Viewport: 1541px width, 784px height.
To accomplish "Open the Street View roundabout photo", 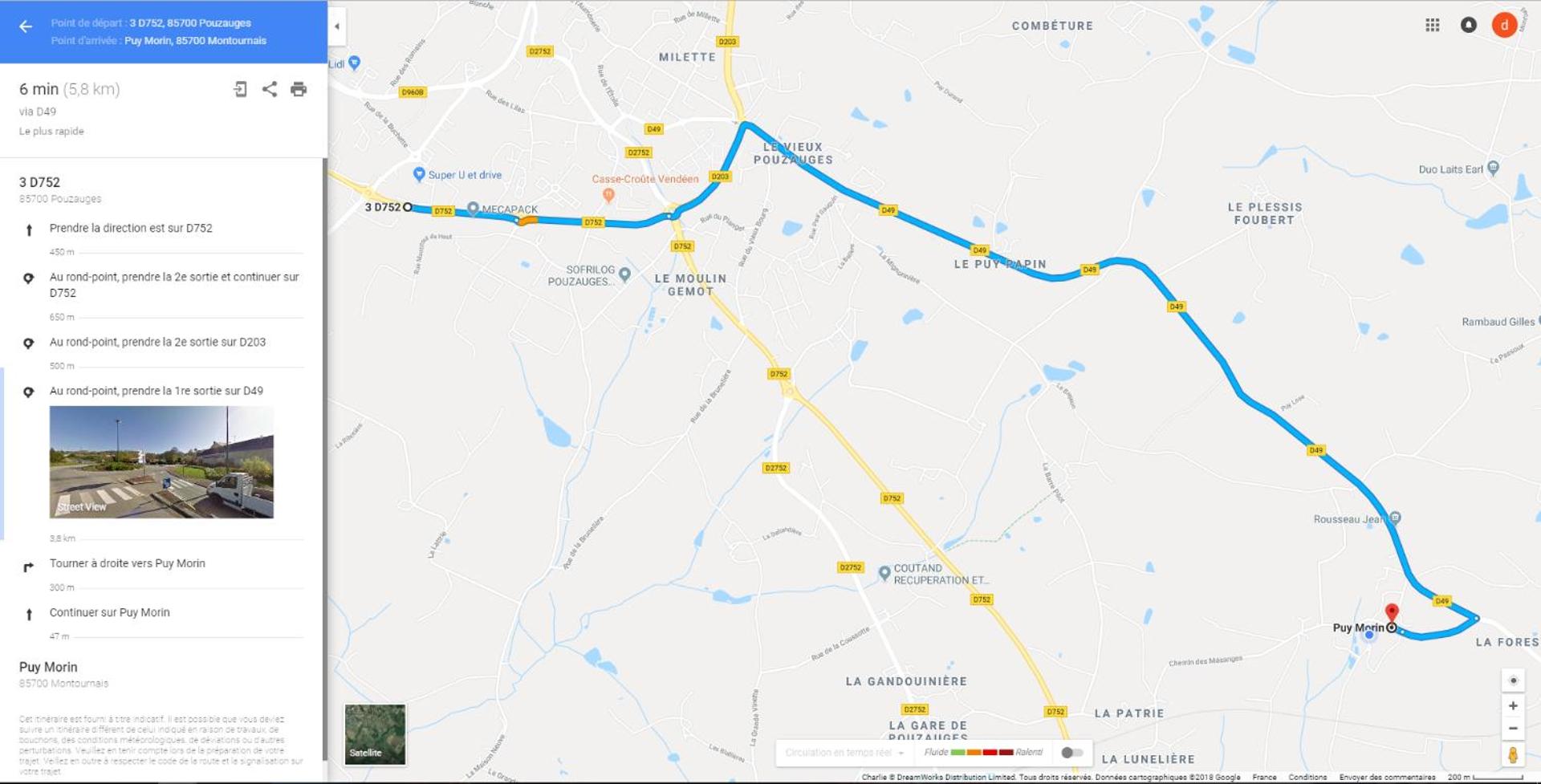I will pyautogui.click(x=161, y=461).
